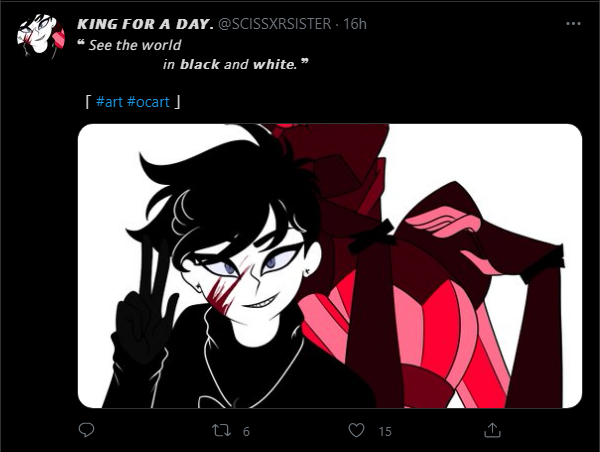Click the reply speech bubble icon
The image size is (600, 452).
pos(86,430)
